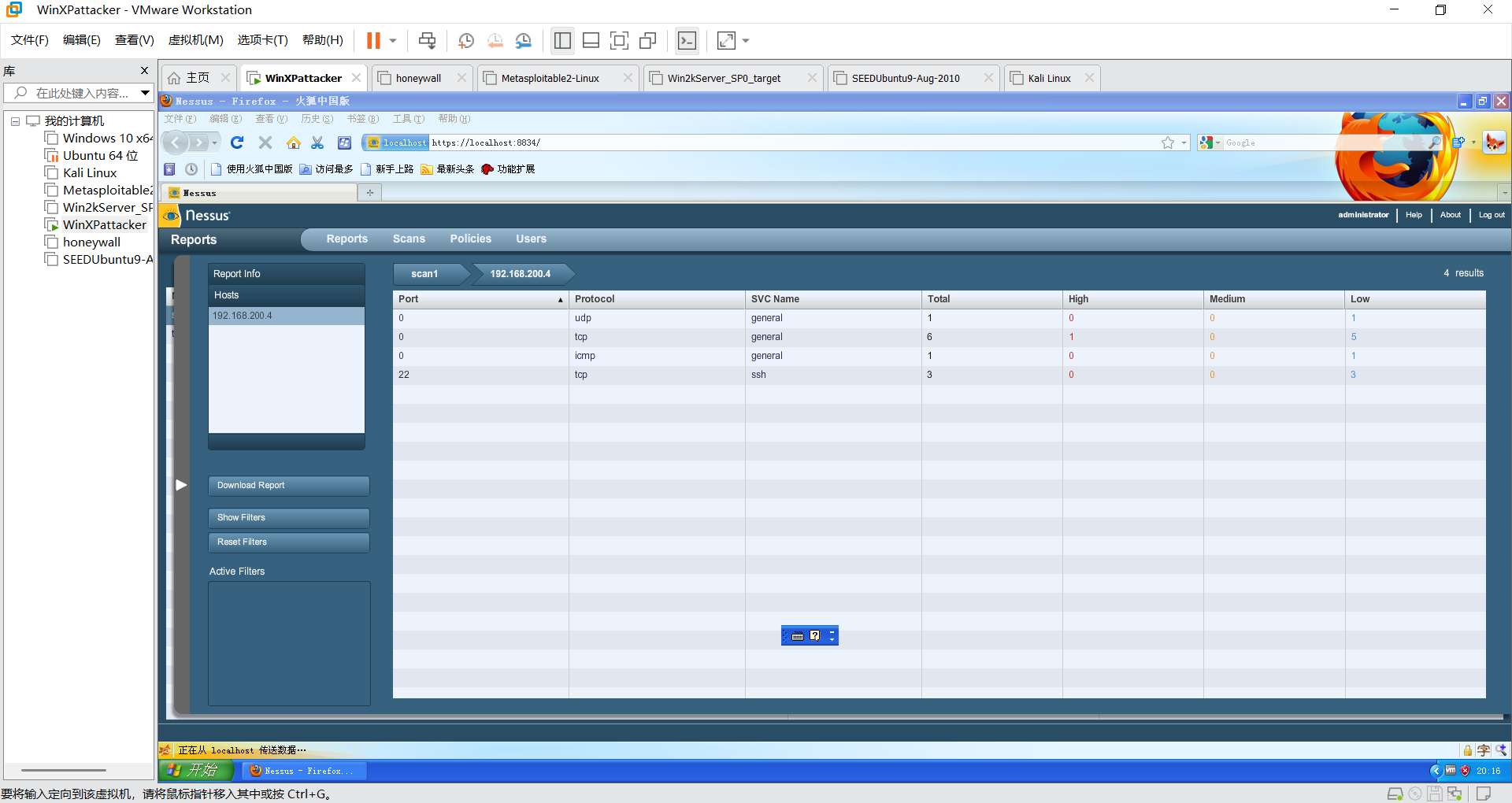This screenshot has height=803, width=1512.
Task: Click the Firefox back arrow button
Action: [x=176, y=142]
